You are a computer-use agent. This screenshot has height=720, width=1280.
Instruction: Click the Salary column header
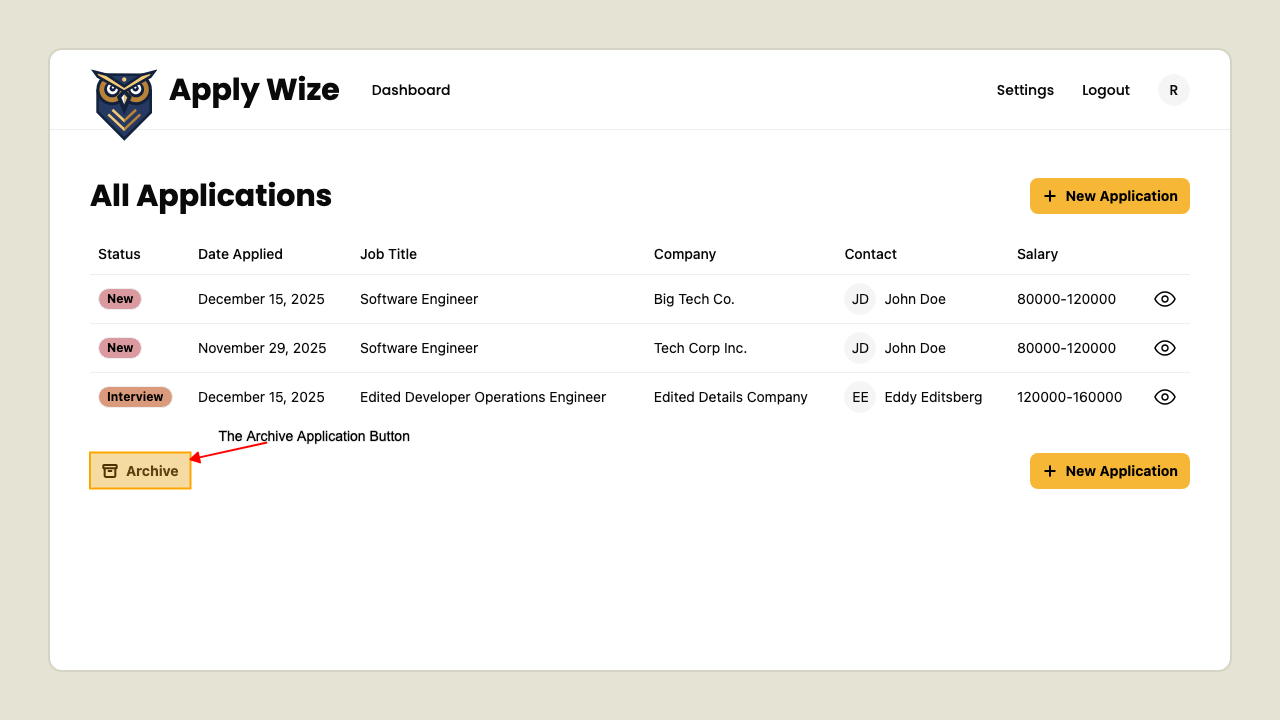pos(1037,254)
